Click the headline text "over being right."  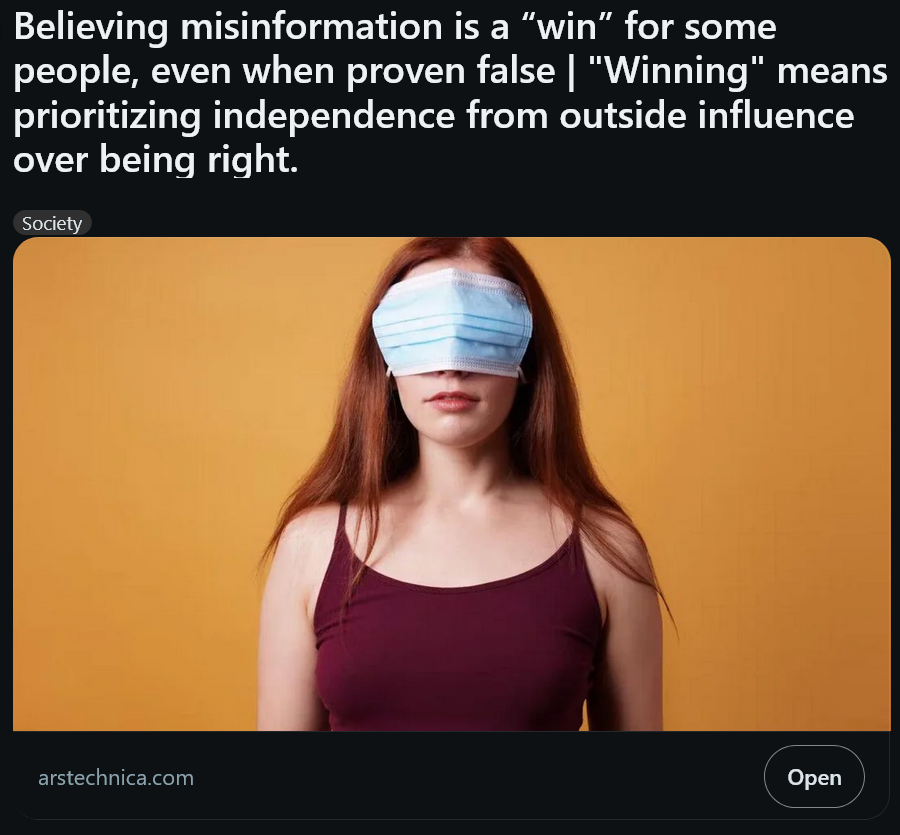pyautogui.click(x=156, y=160)
